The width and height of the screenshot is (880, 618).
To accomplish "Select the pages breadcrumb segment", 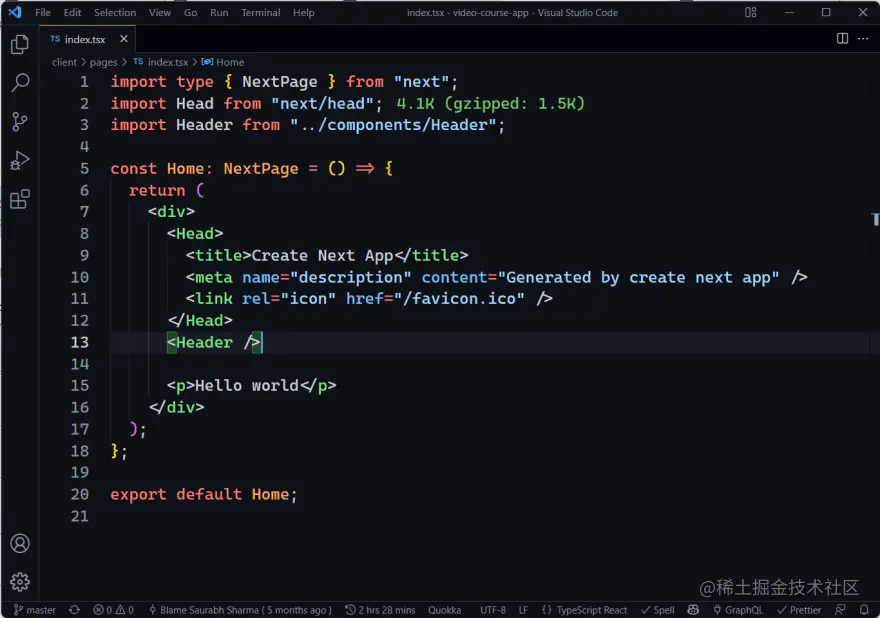I will (103, 62).
